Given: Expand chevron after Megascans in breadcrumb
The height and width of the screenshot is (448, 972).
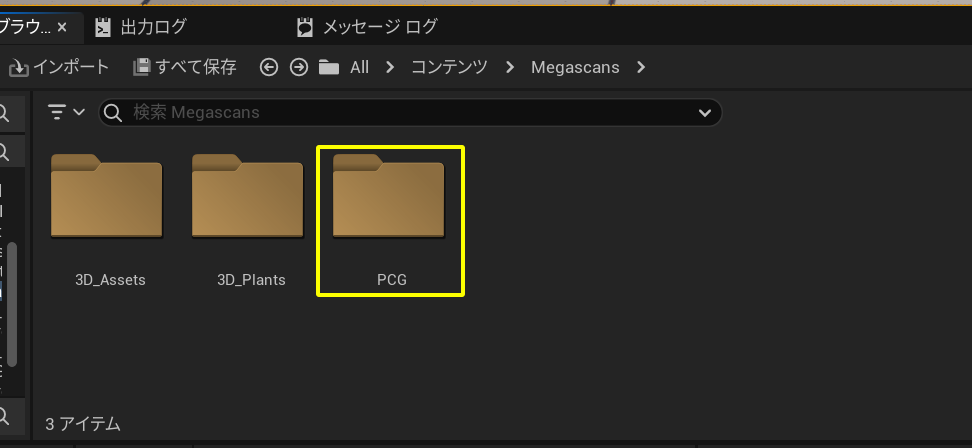Looking at the screenshot, I should pos(641,67).
